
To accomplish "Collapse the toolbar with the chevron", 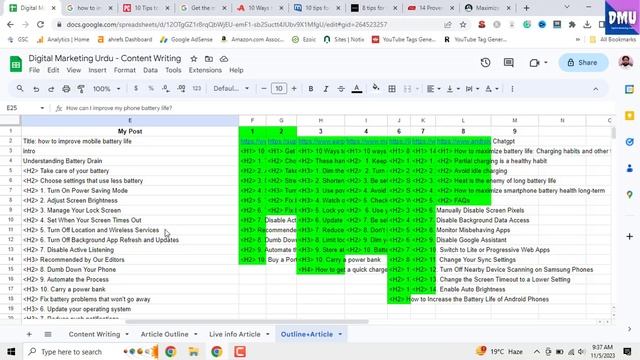I will point(596,89).
